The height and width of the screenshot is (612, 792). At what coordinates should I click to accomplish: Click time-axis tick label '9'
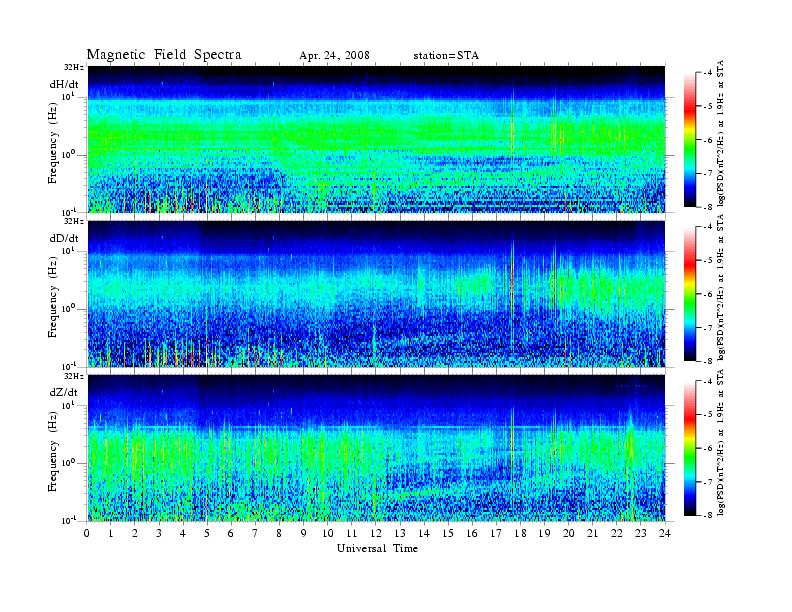click(303, 533)
